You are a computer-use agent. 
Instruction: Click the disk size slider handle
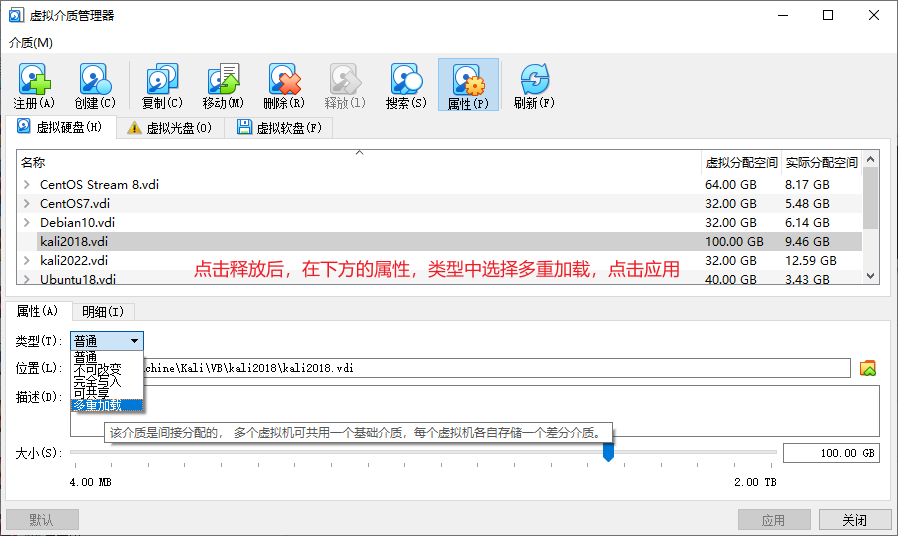tap(608, 453)
